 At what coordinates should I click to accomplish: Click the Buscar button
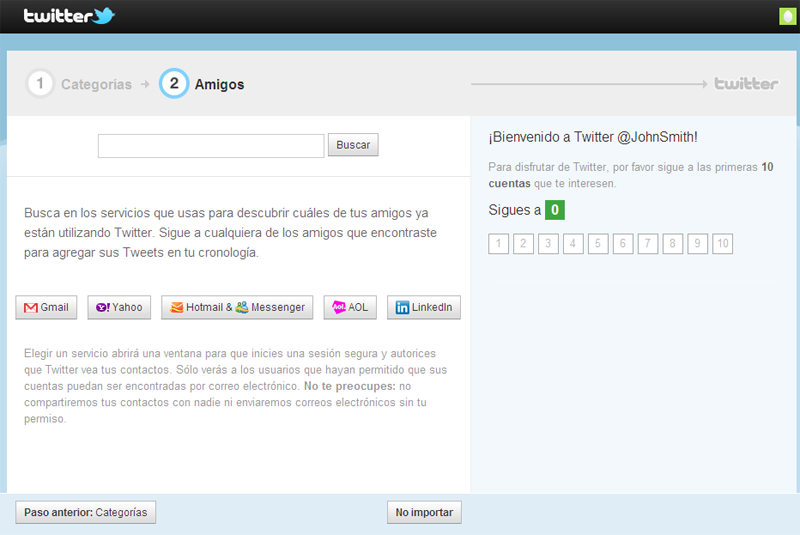pyautogui.click(x=353, y=145)
